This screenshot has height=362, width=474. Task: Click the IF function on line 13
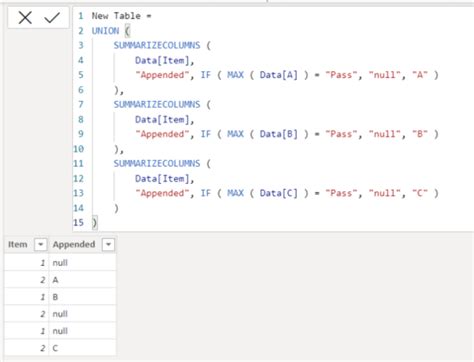206,193
